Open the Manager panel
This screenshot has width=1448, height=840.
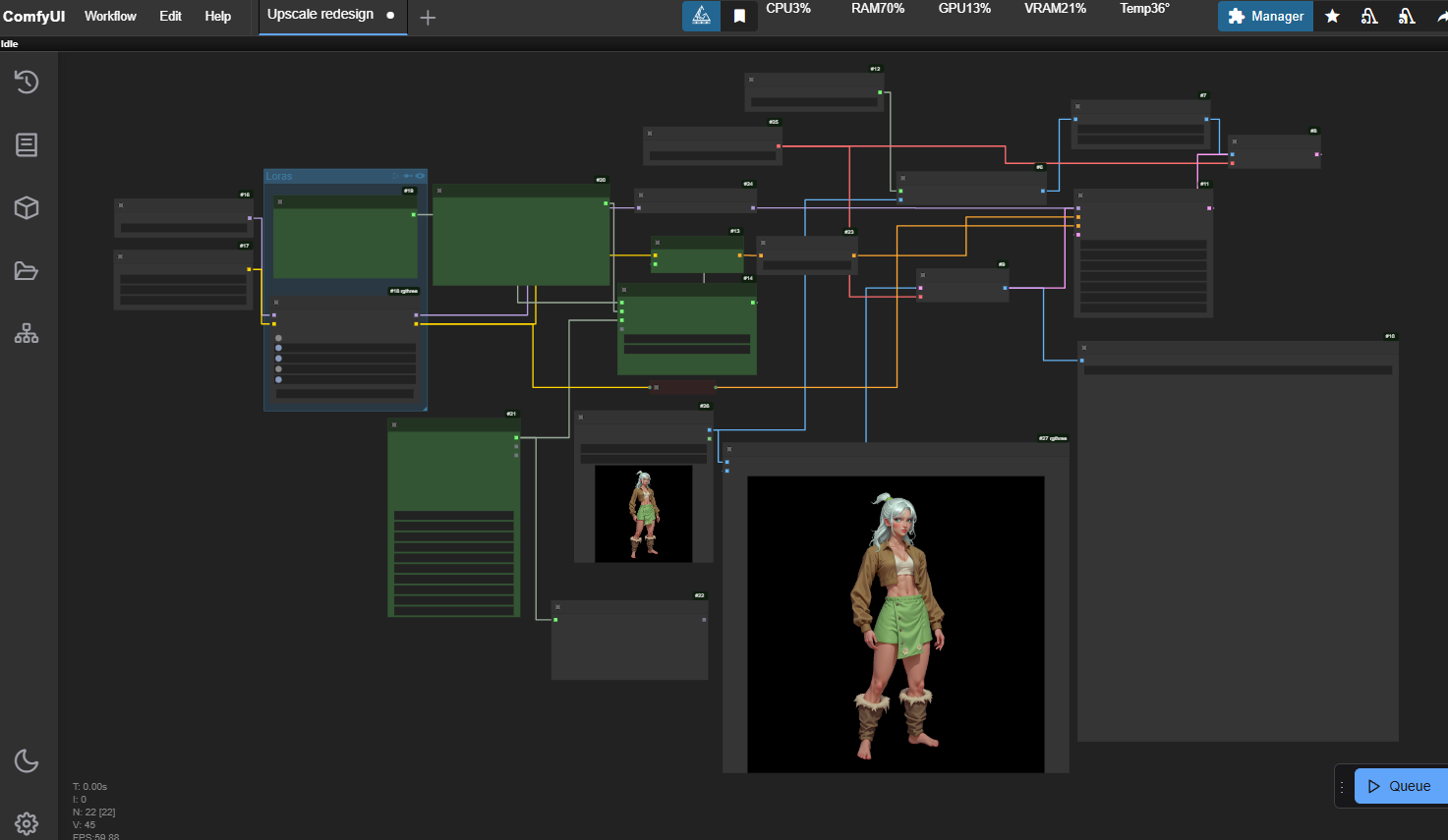[1265, 16]
